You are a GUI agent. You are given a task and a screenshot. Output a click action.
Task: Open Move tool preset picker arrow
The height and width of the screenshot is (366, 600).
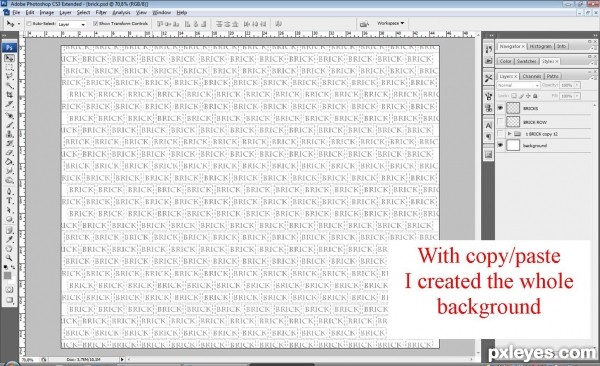pos(19,24)
